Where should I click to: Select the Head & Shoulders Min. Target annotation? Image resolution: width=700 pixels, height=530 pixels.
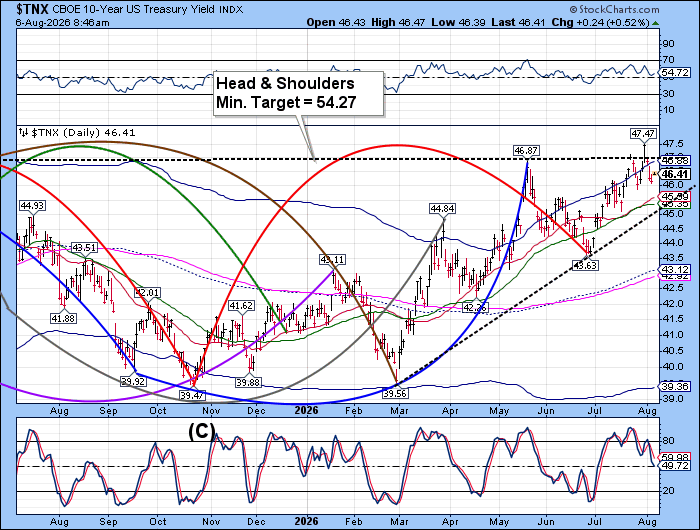coord(299,93)
